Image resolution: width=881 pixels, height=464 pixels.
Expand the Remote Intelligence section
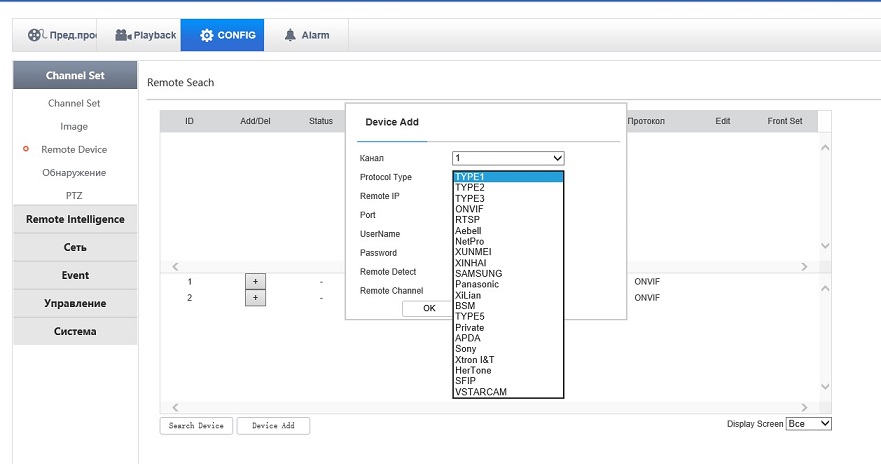click(x=75, y=220)
